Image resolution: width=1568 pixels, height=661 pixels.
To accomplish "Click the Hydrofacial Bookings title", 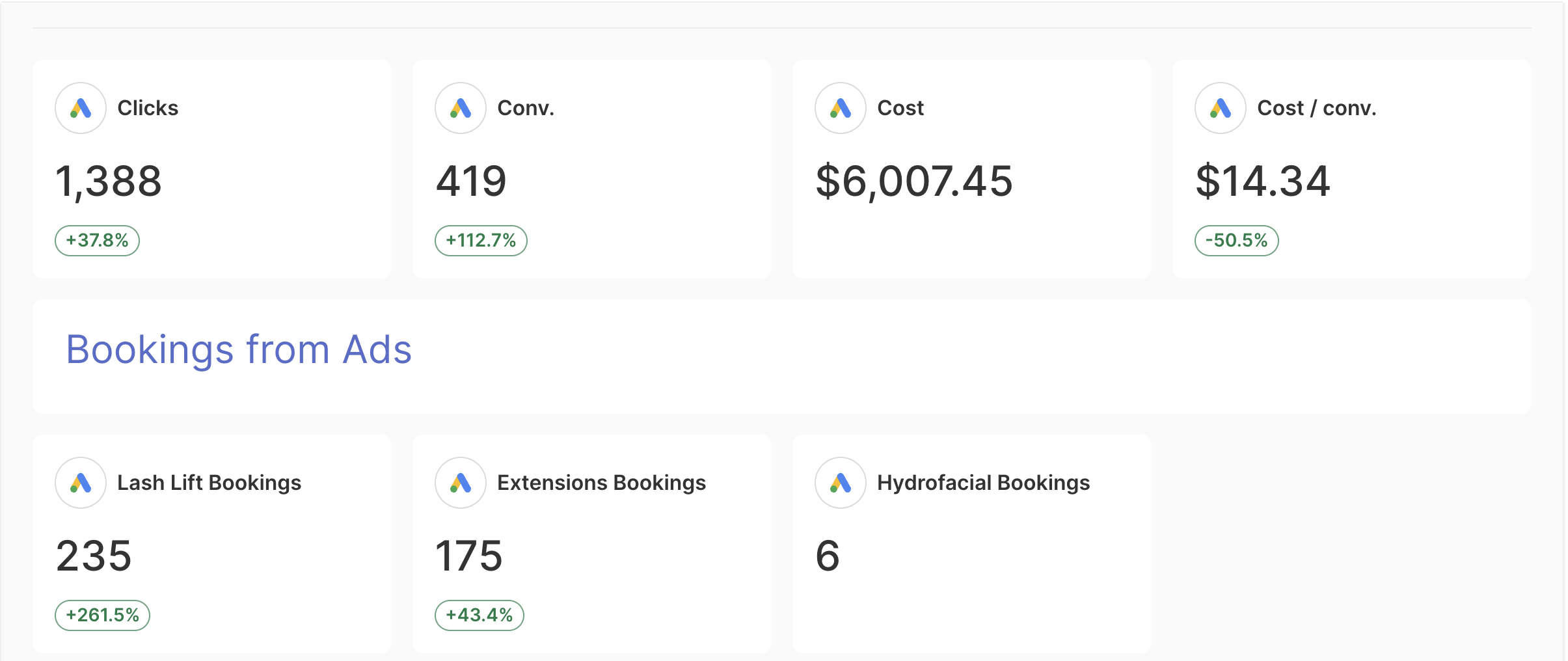I will (983, 483).
